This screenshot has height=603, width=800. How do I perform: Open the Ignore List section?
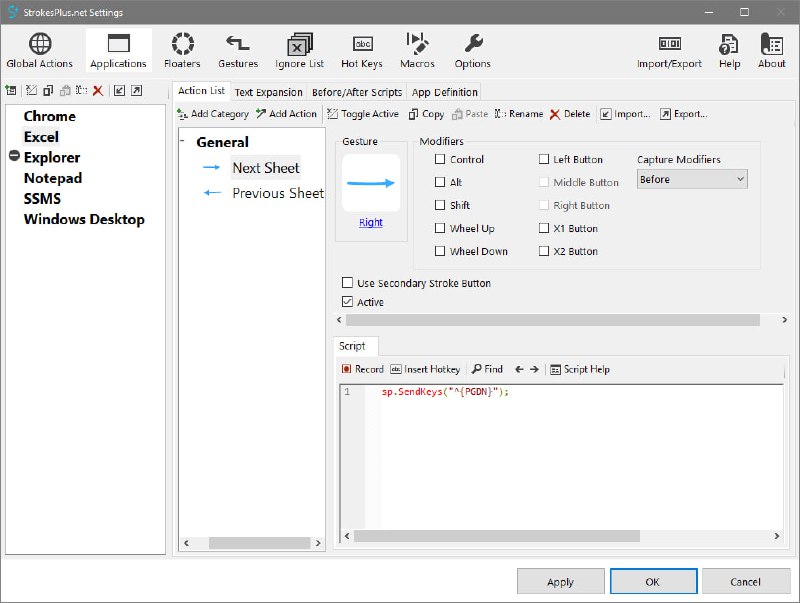point(299,51)
